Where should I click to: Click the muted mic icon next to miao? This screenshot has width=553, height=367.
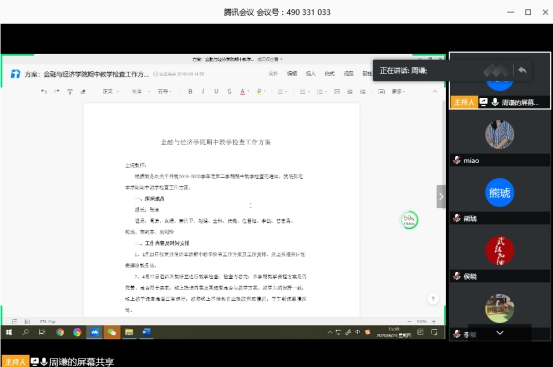point(457,160)
